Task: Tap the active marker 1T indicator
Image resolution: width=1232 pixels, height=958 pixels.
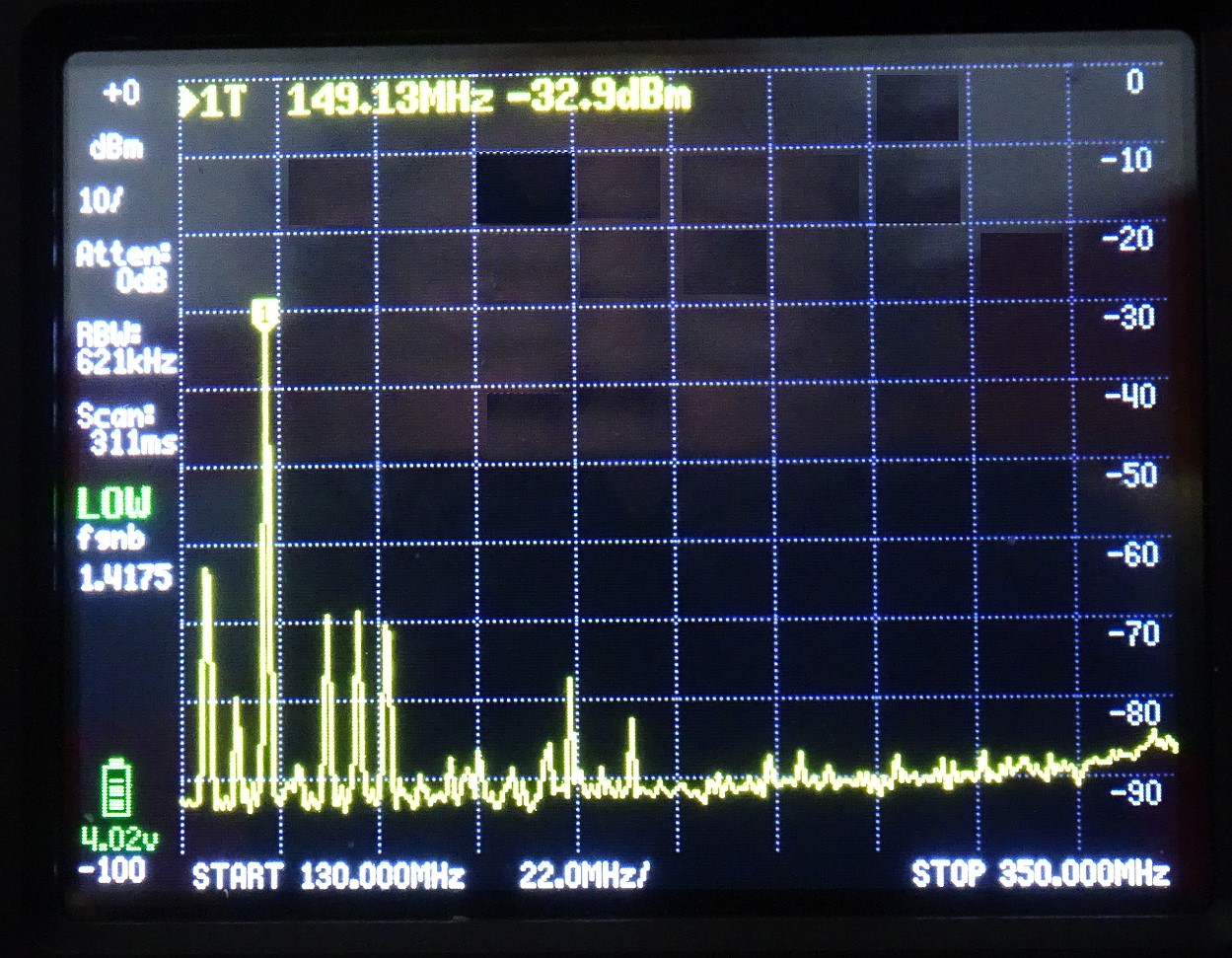Action: 212,103
